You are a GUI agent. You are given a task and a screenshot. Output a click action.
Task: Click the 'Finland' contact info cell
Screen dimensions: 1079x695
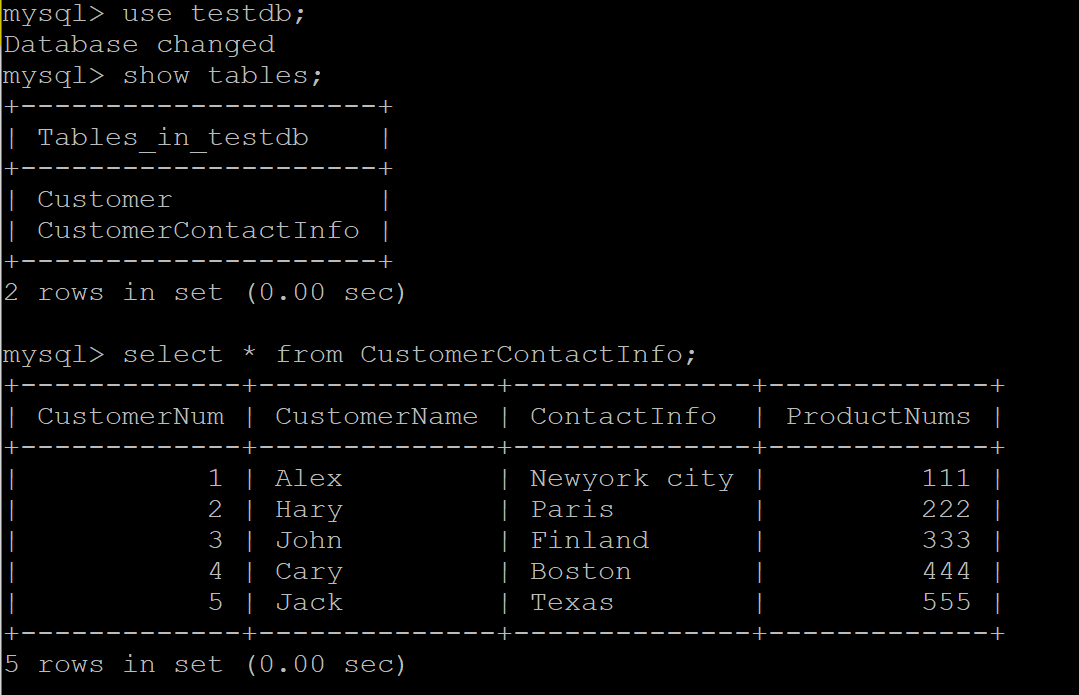click(x=590, y=541)
